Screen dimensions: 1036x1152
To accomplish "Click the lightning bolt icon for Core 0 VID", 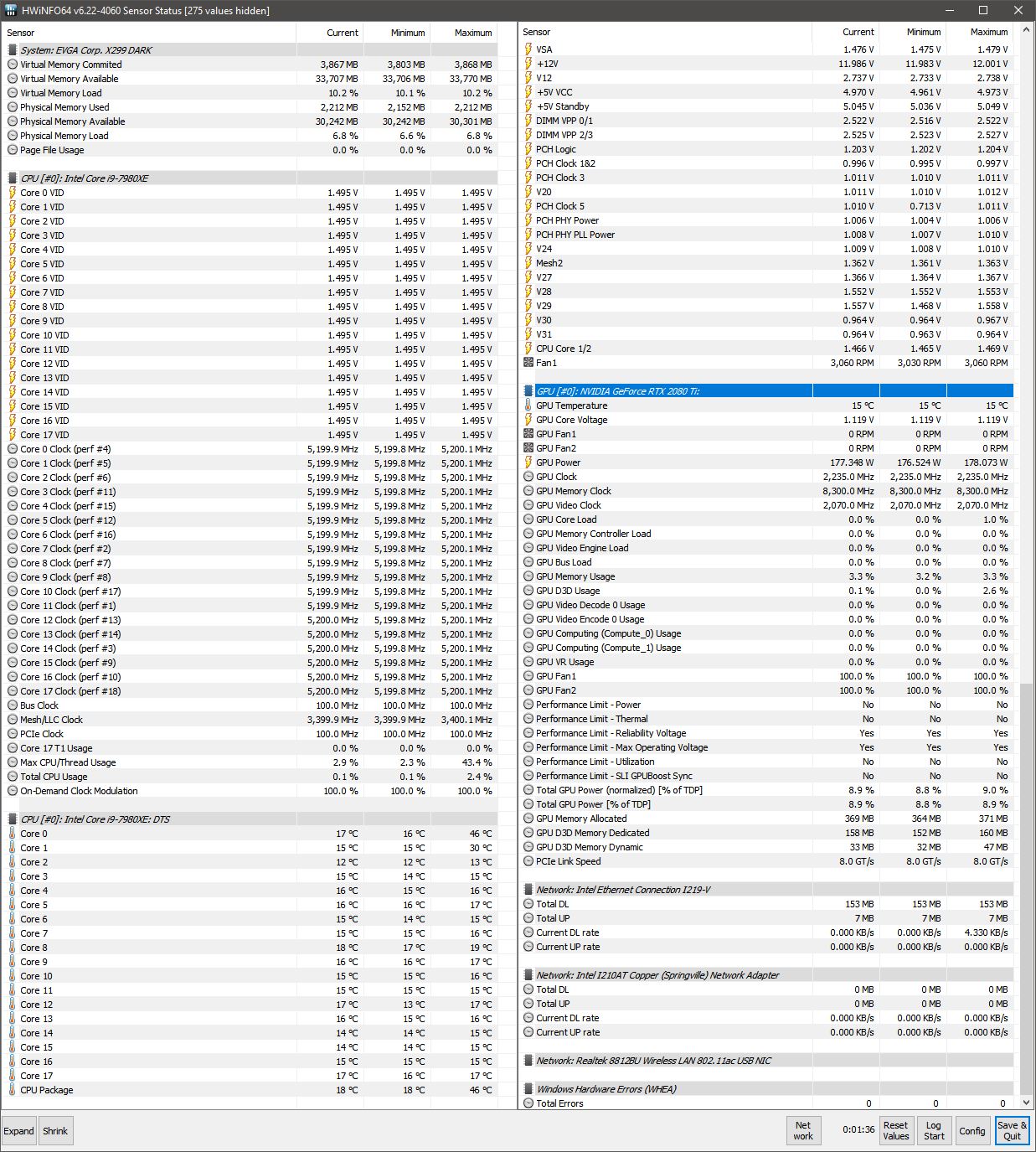I will click(x=13, y=193).
